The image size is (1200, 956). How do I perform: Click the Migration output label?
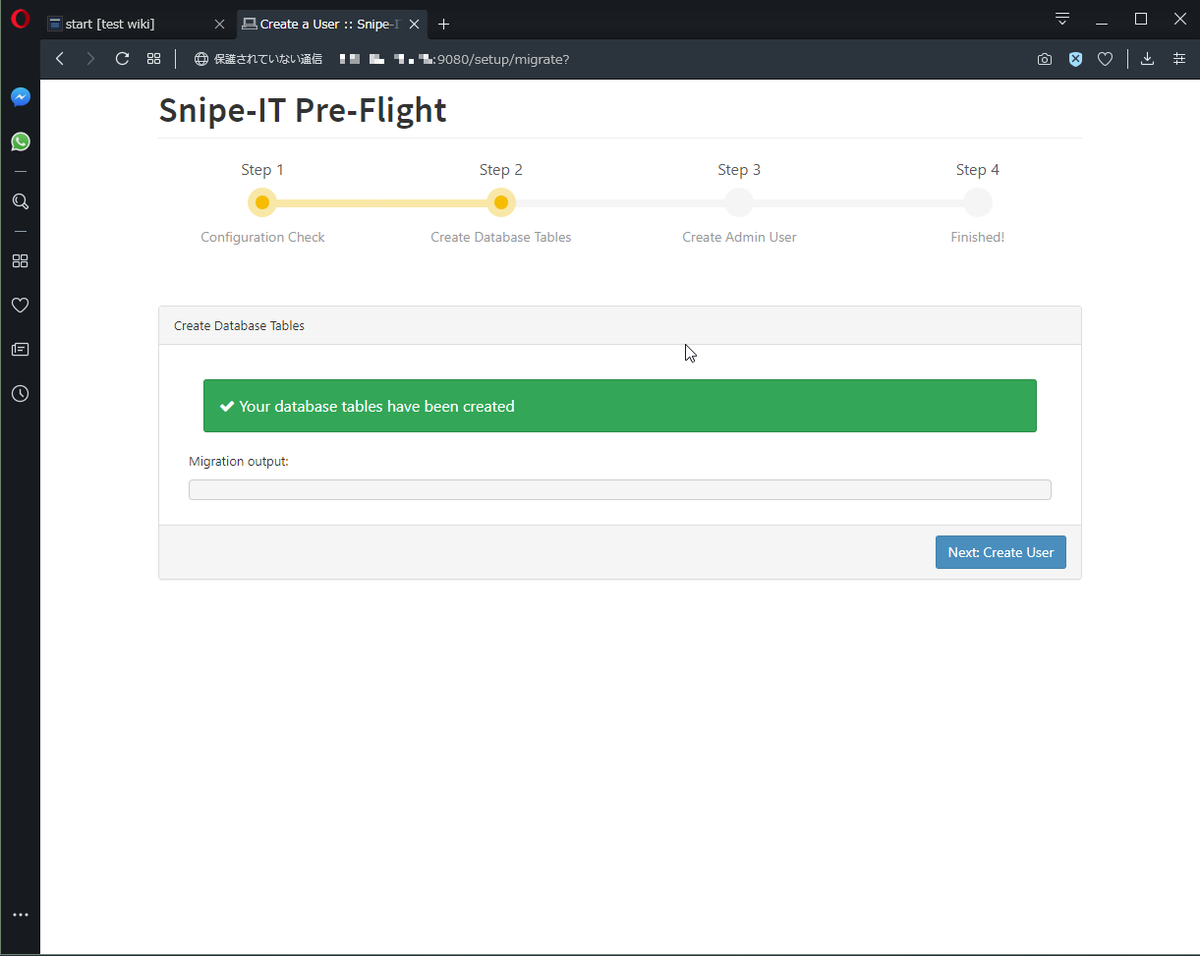pos(239,462)
